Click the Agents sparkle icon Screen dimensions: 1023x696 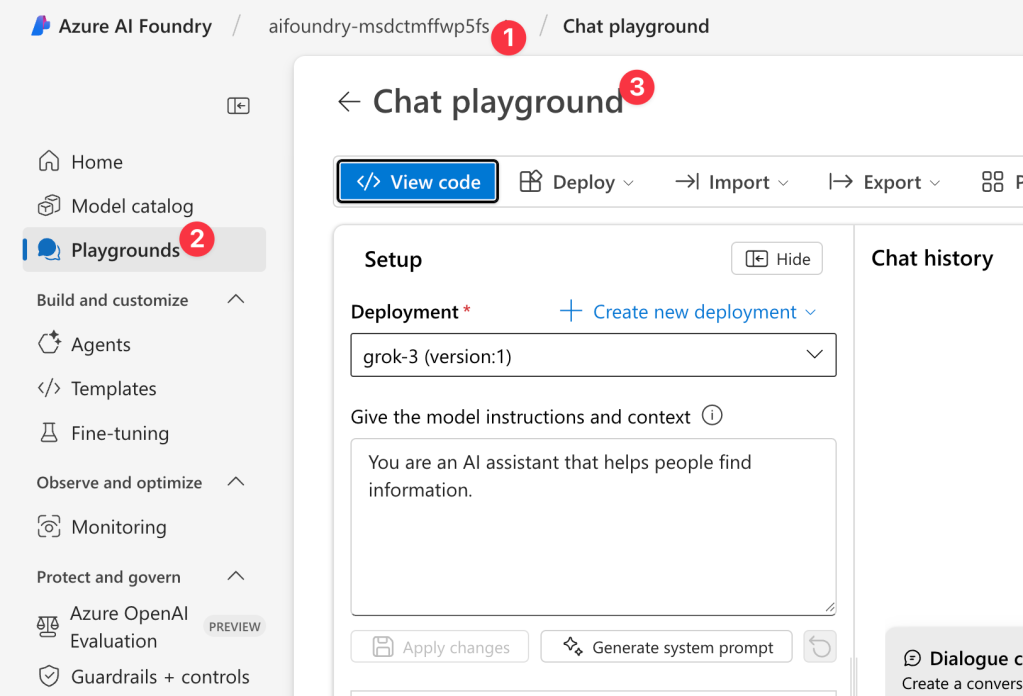[49, 343]
